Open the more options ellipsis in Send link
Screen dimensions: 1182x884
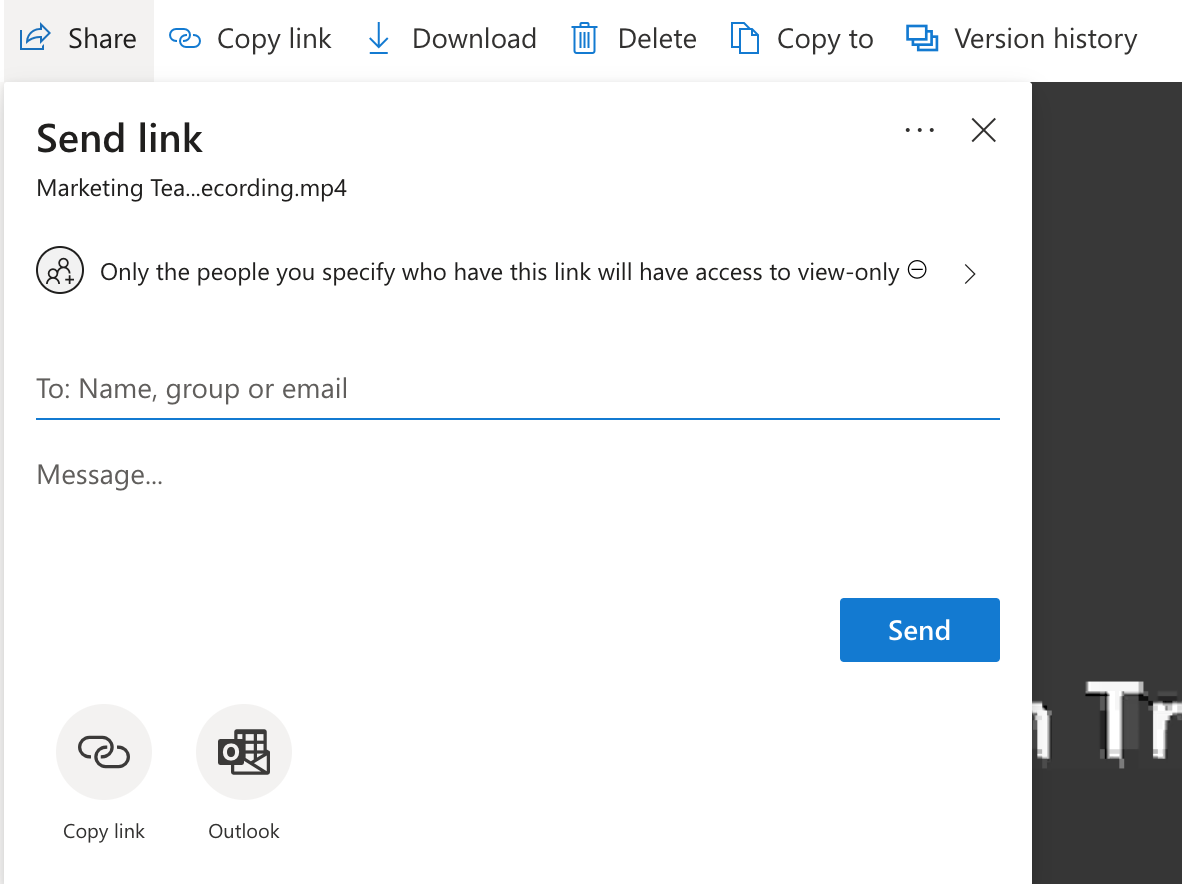(x=920, y=130)
